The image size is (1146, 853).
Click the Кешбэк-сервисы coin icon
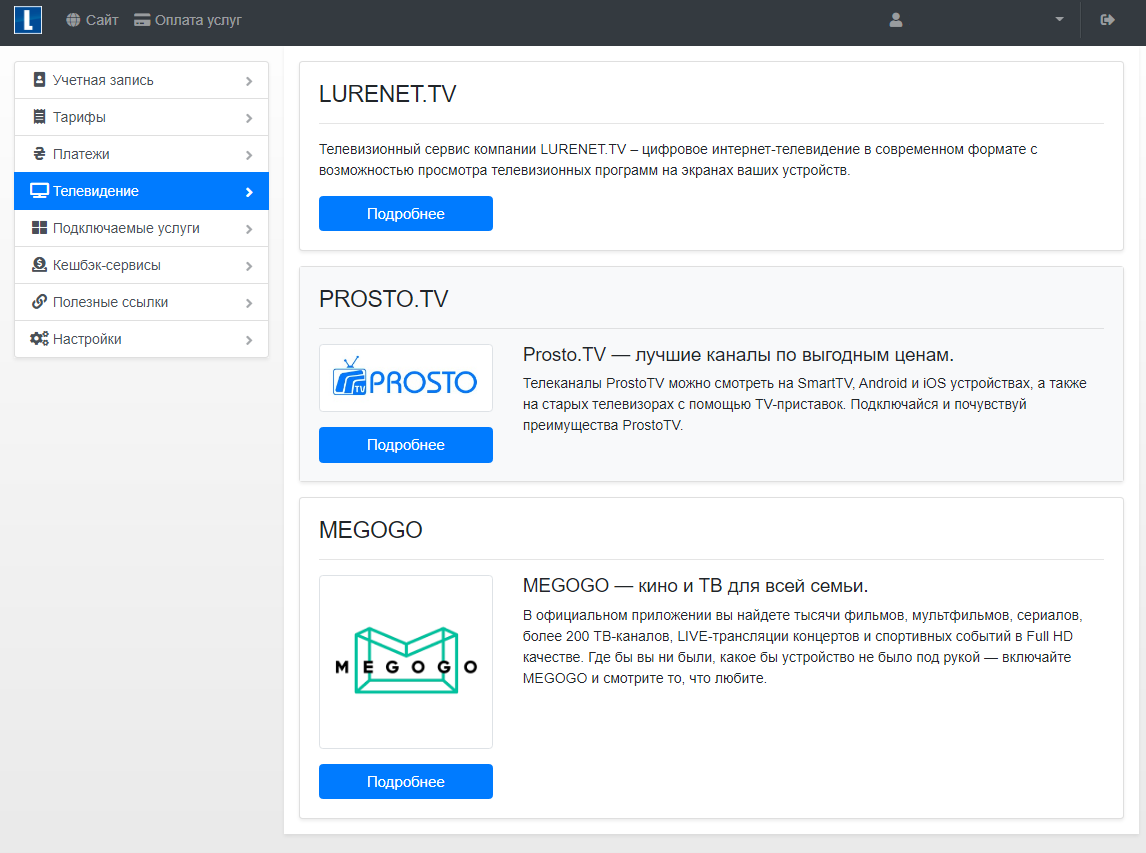tap(39, 265)
